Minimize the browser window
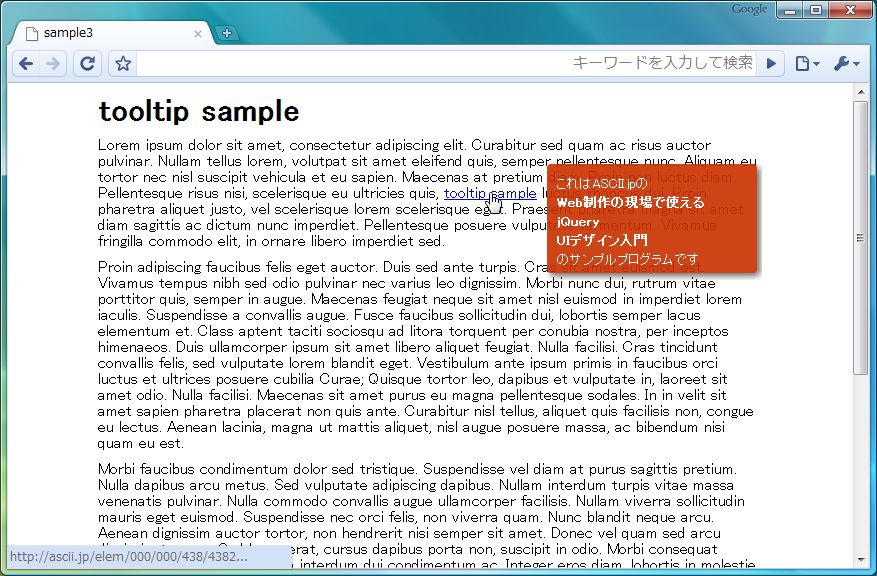The width and height of the screenshot is (877, 576). [790, 10]
